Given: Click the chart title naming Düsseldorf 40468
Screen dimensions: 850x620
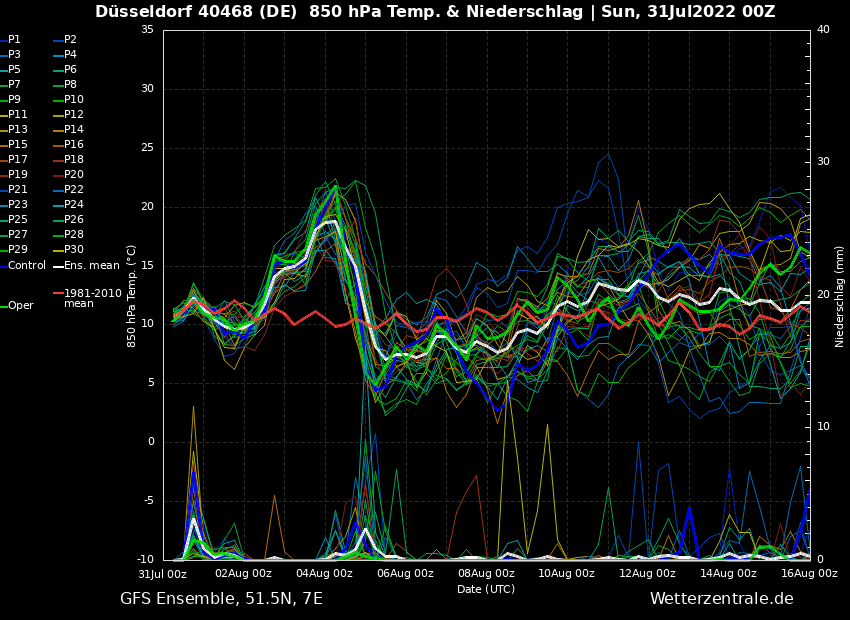Looking at the screenshot, I should 435,12.
